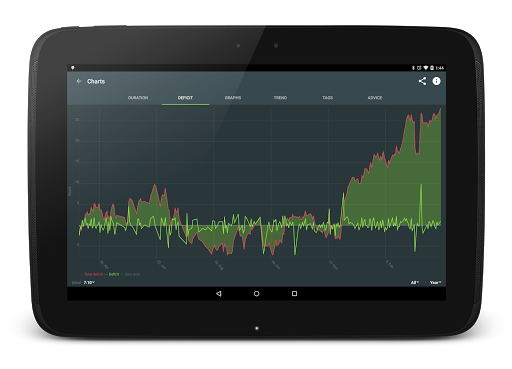Tap the green Deficit legend label
The width and height of the screenshot is (512, 369).
point(114,274)
